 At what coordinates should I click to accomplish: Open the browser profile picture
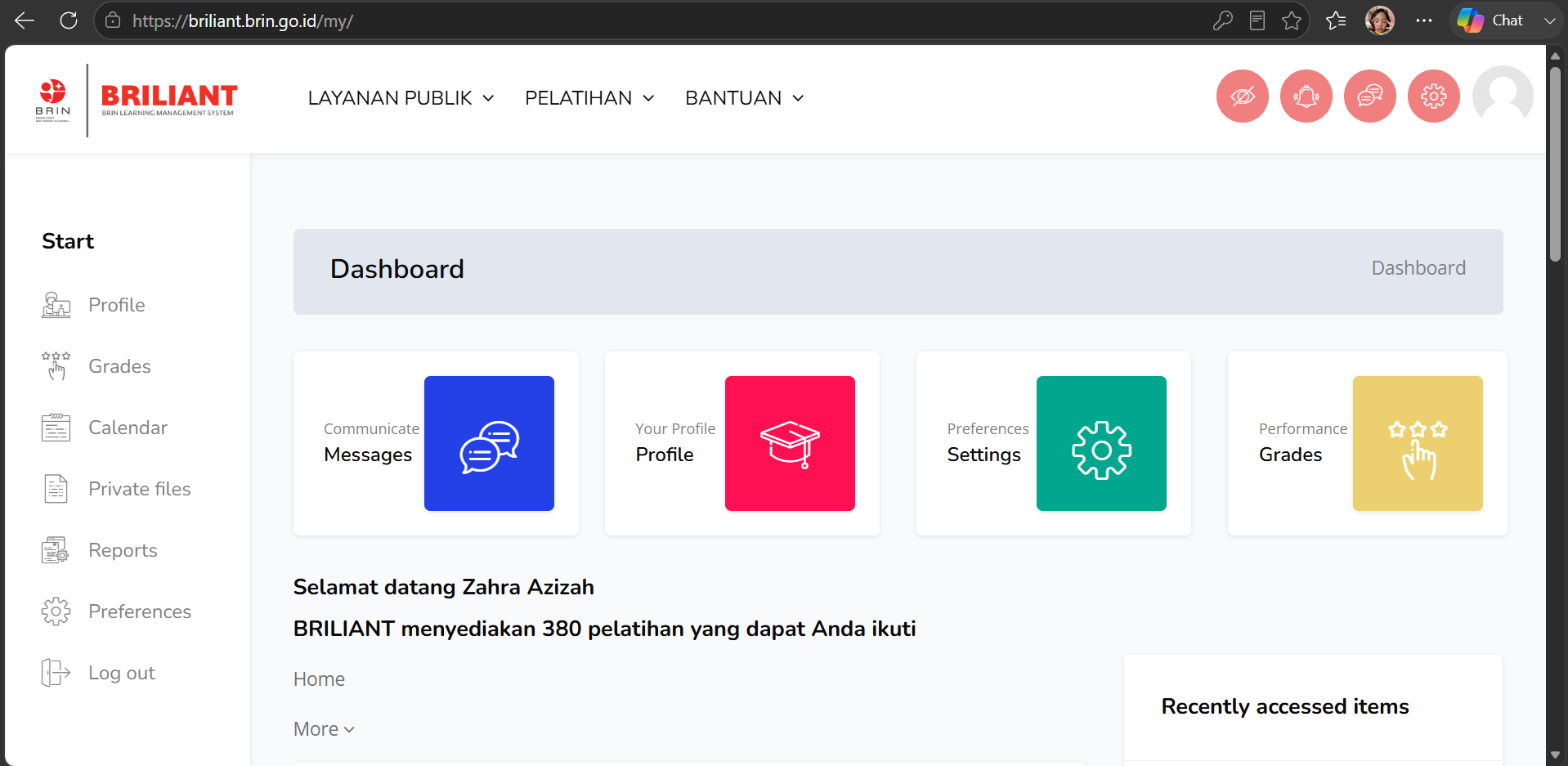[x=1380, y=20]
